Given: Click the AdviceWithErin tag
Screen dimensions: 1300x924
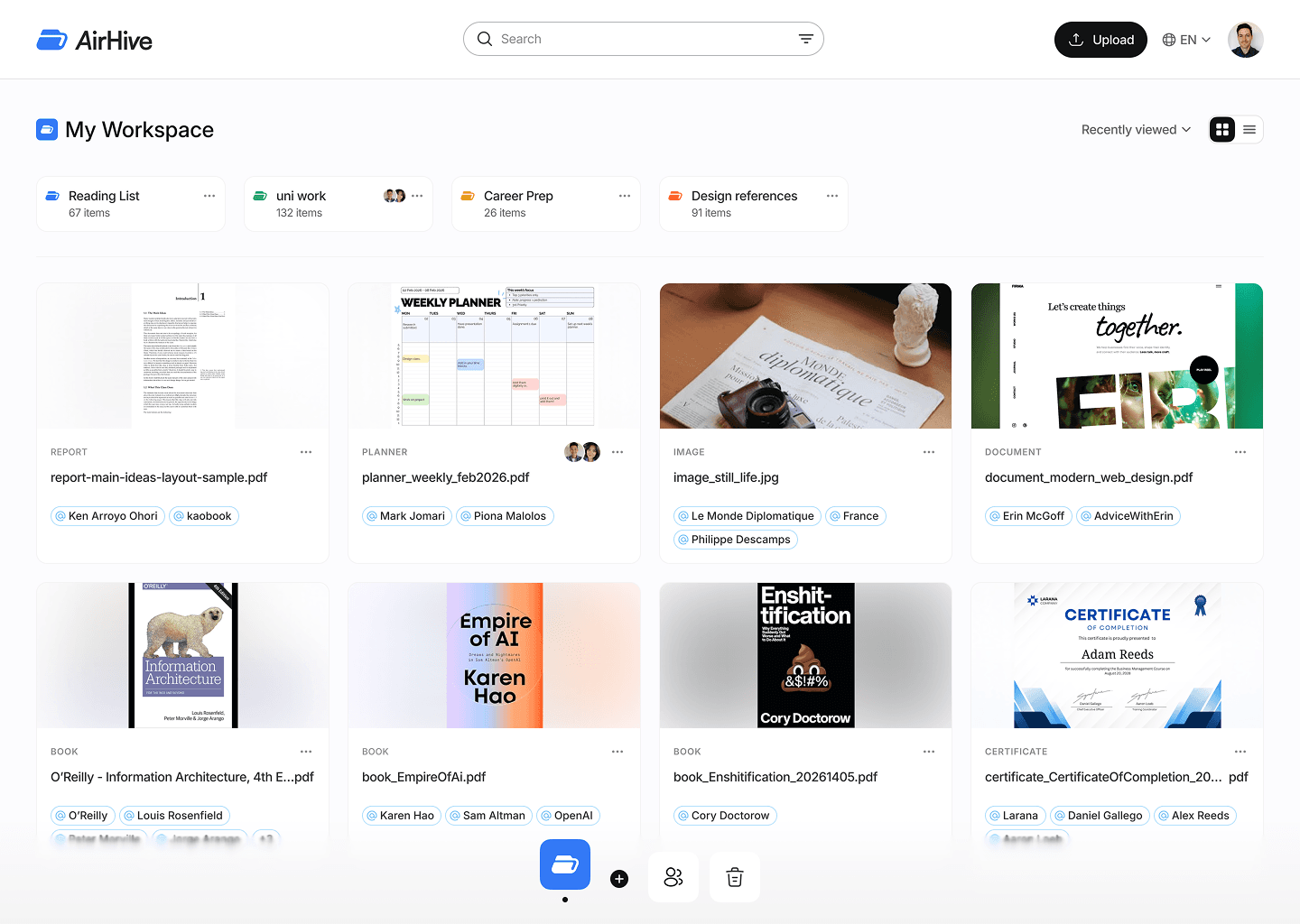Looking at the screenshot, I should [1128, 516].
